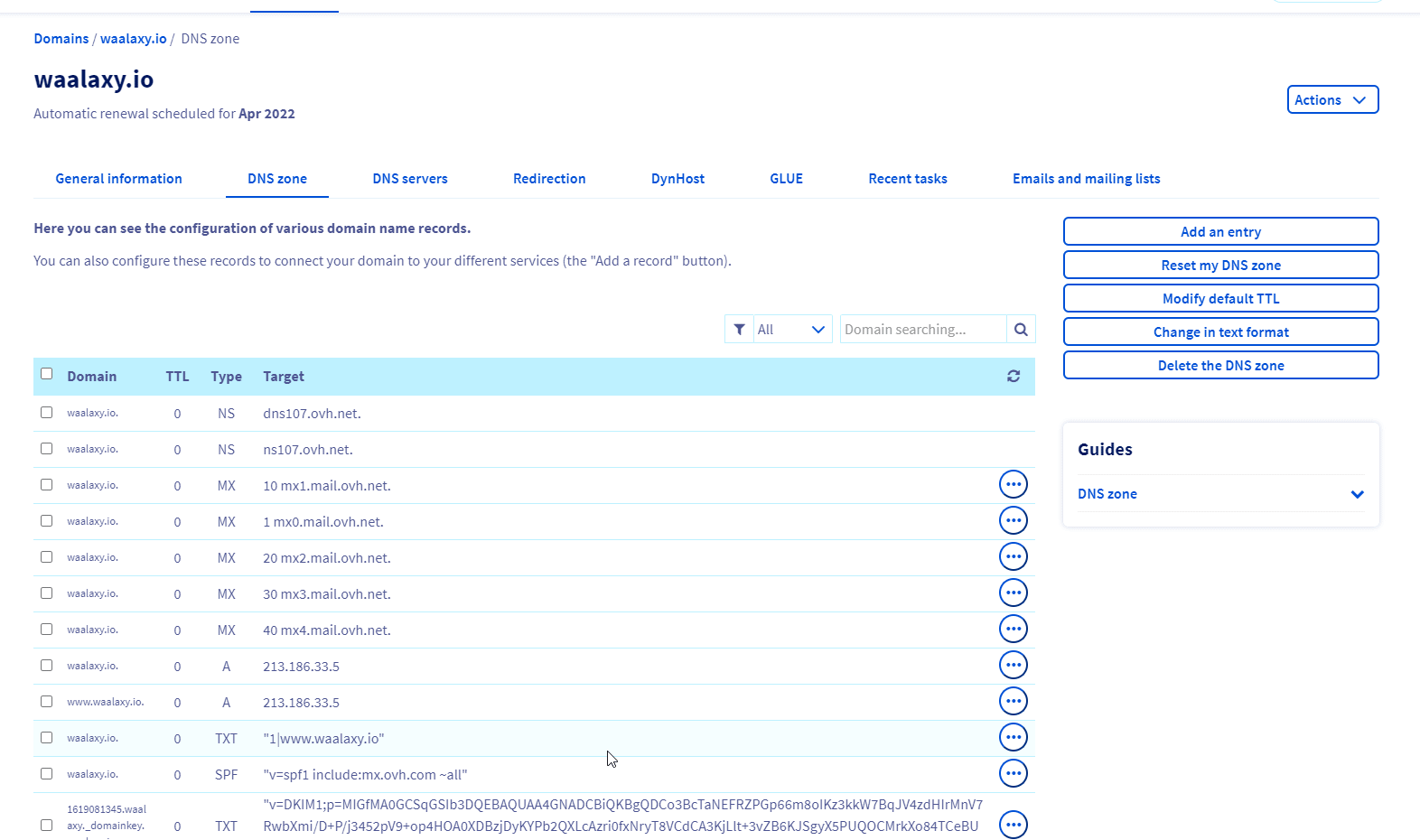The width and height of the screenshot is (1420, 840).
Task: Click Change in text format button
Action: pyautogui.click(x=1220, y=331)
